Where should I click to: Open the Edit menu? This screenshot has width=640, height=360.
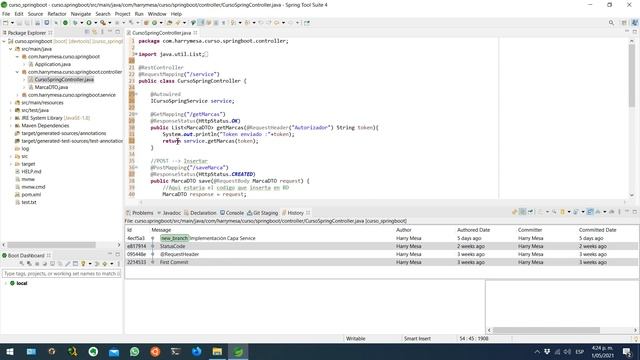(19, 14)
